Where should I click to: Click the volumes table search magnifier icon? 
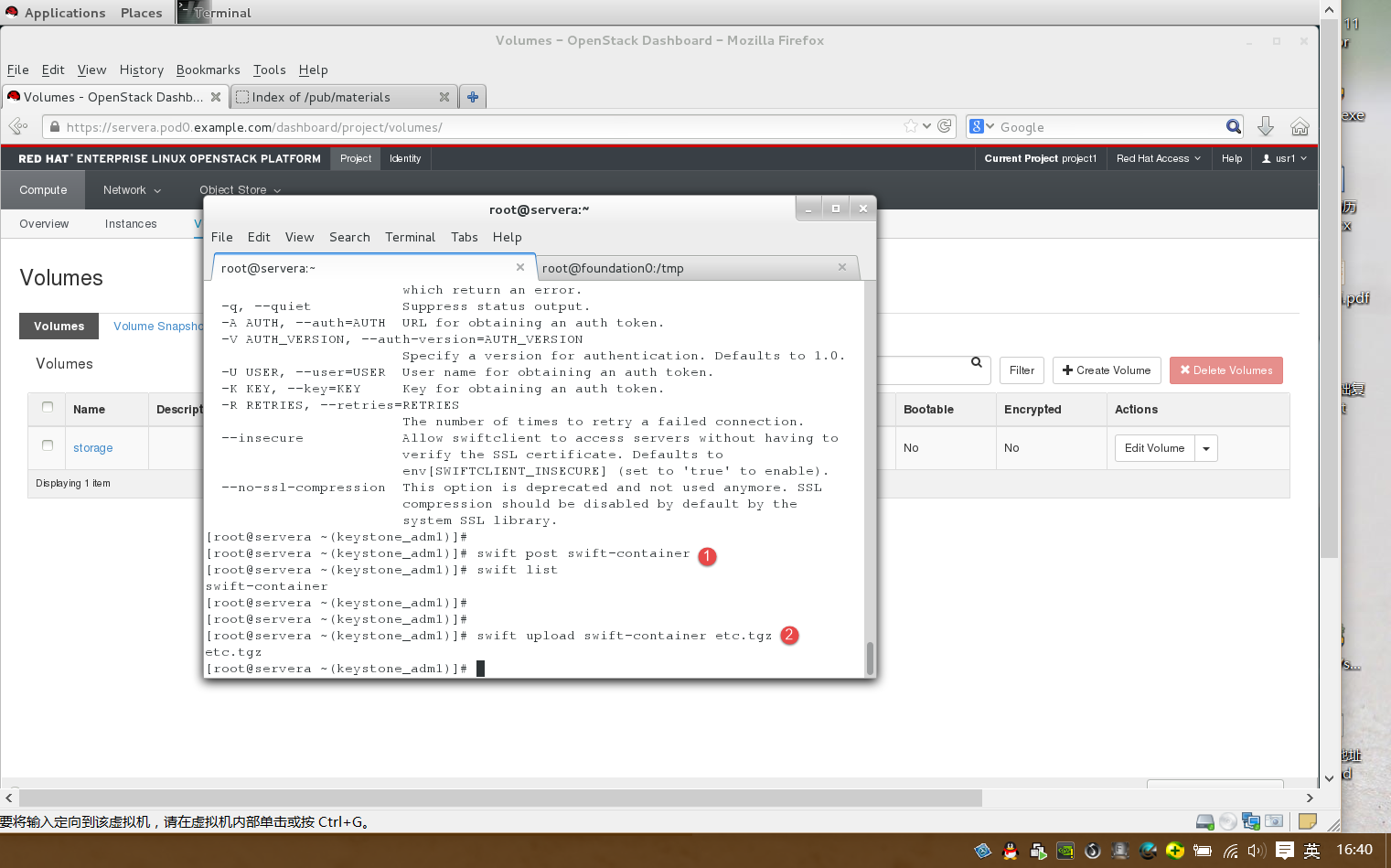coord(977,362)
